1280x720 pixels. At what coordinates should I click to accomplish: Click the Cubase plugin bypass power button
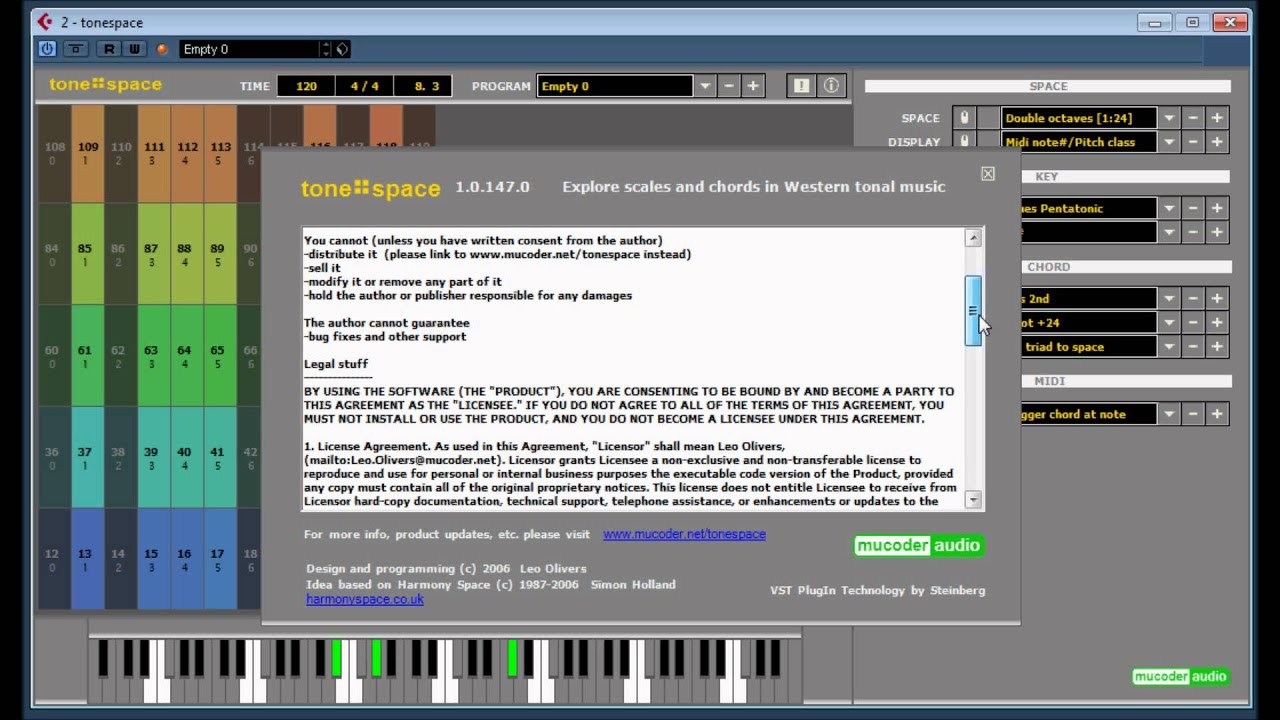(x=47, y=49)
